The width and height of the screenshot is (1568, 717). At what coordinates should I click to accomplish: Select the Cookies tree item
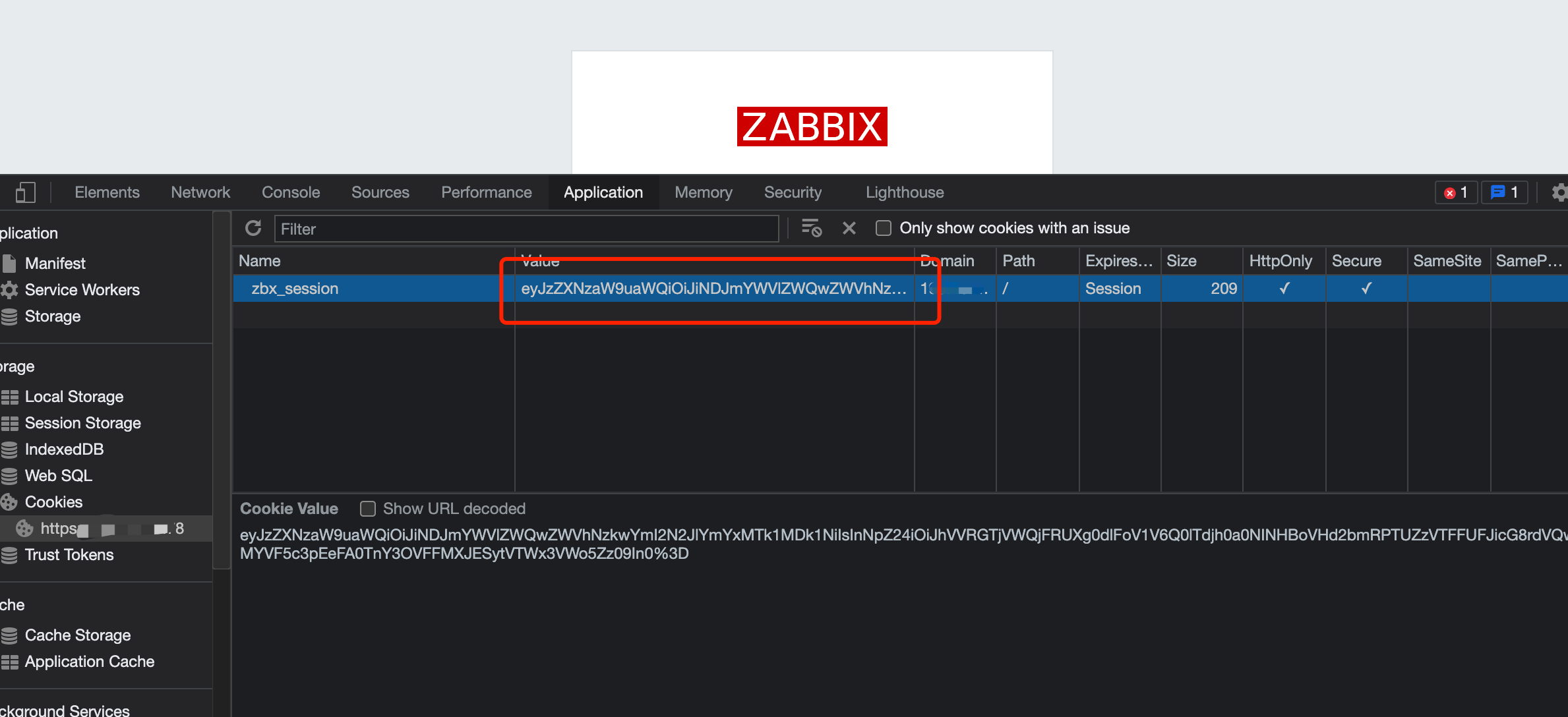(x=53, y=502)
